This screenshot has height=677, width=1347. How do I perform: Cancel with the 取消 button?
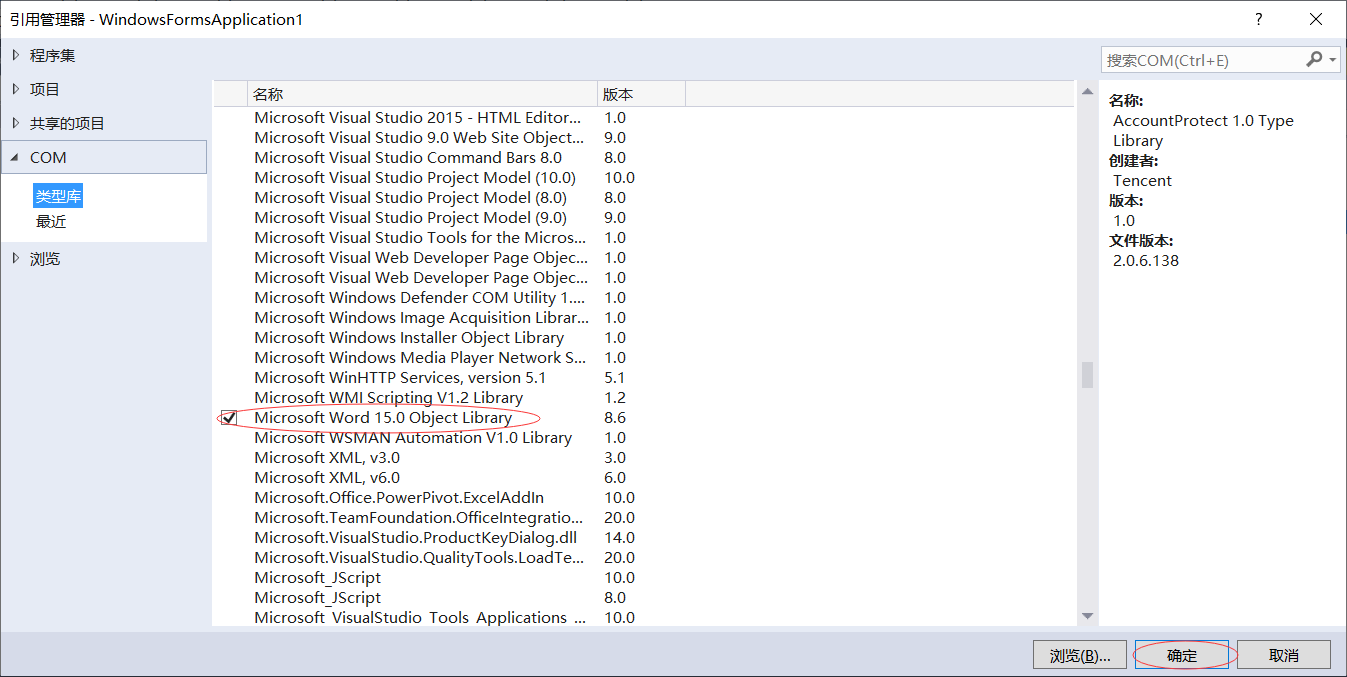[x=1284, y=656]
